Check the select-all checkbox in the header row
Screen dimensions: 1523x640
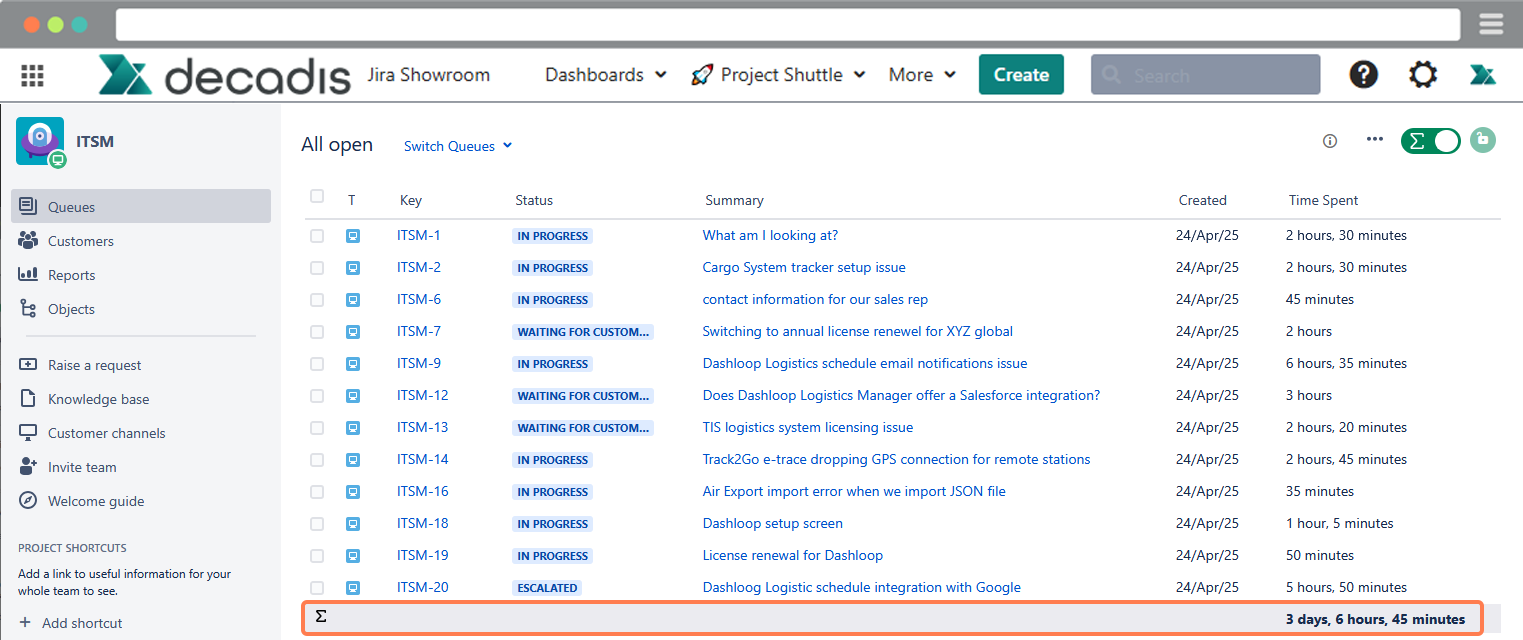pyautogui.click(x=316, y=197)
